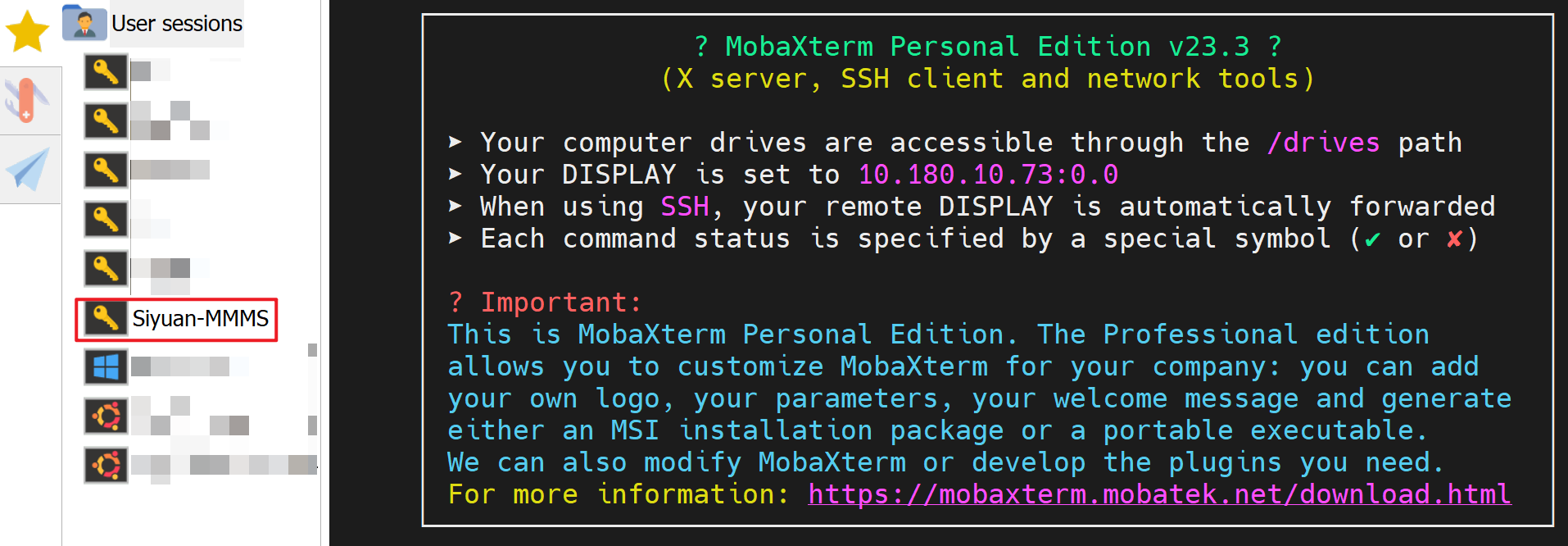
Task: Click the fourth SSH key session icon
Action: click(x=106, y=220)
